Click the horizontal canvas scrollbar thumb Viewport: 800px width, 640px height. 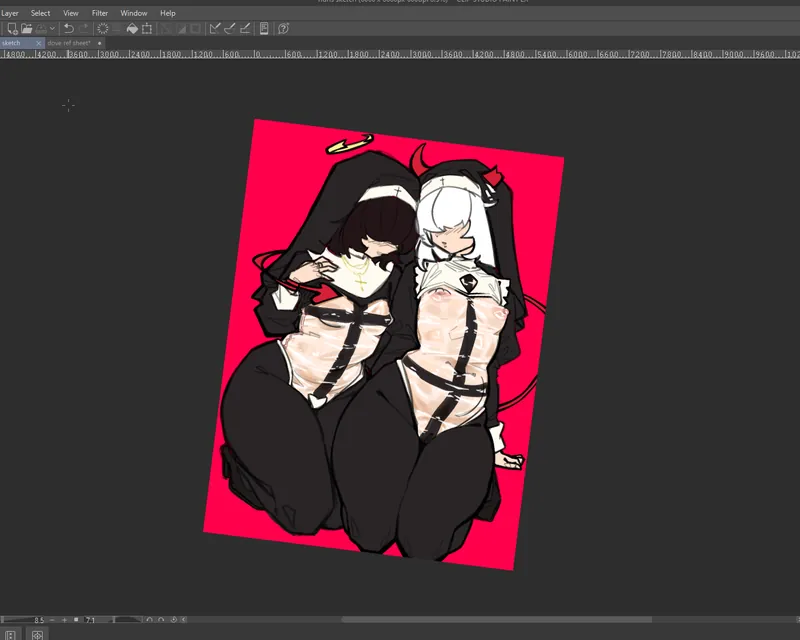(496, 620)
